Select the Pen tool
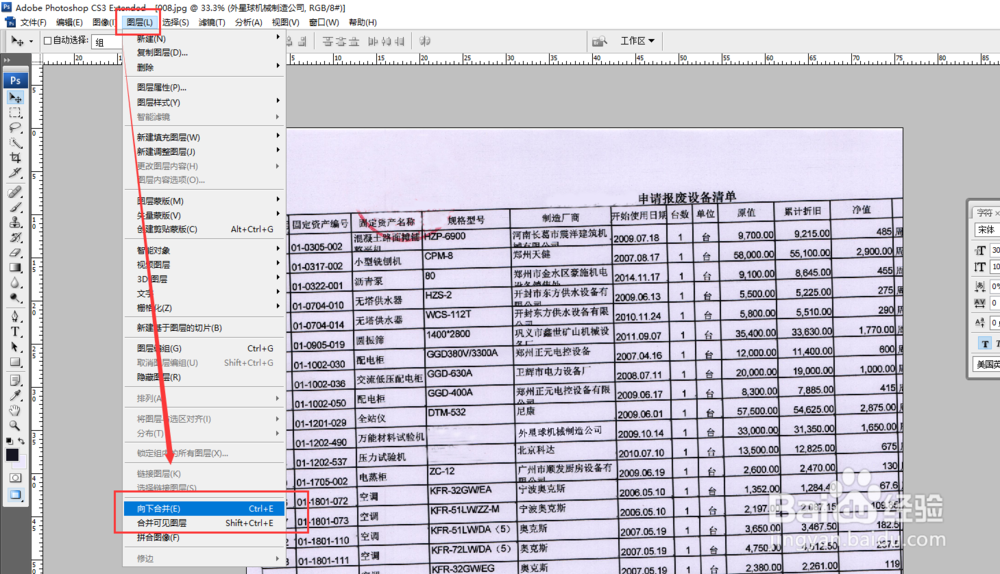 15,316
